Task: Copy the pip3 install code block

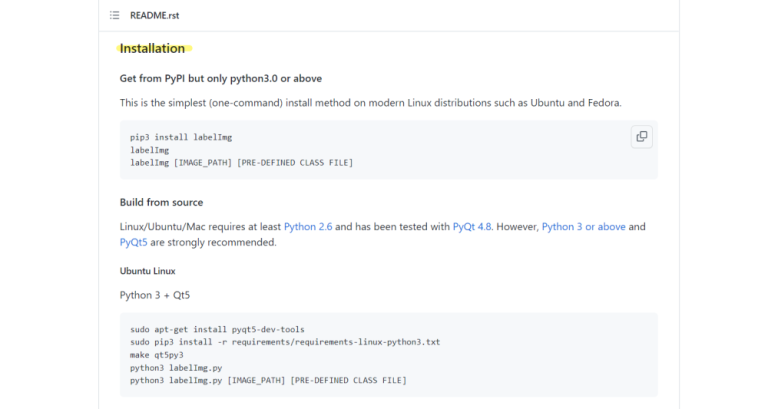Action: tap(641, 137)
